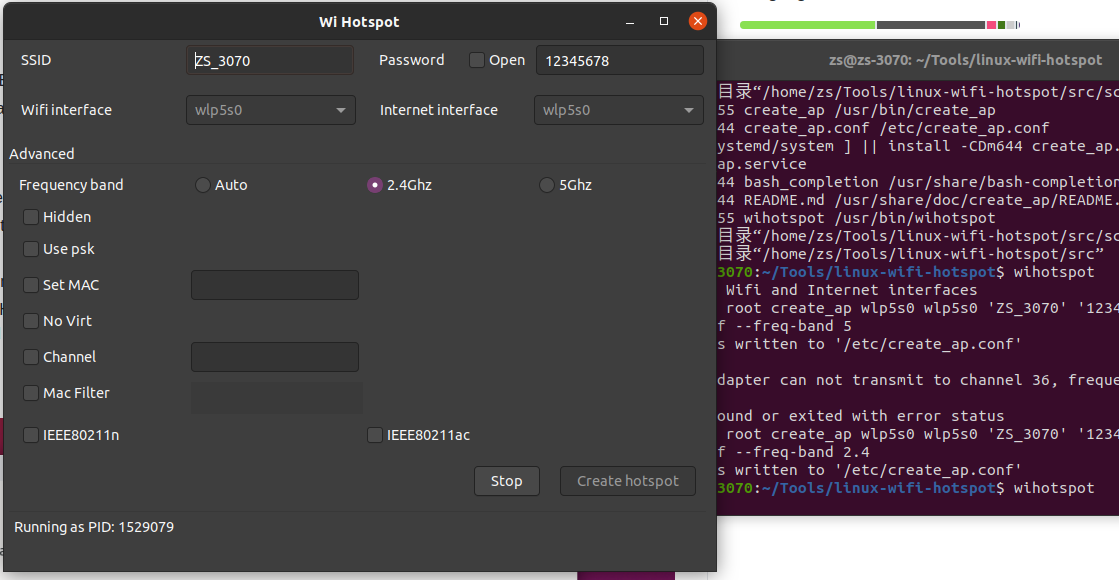Viewport: 1119px width, 580px height.
Task: Enable the Channel option
Action: [x=31, y=357]
